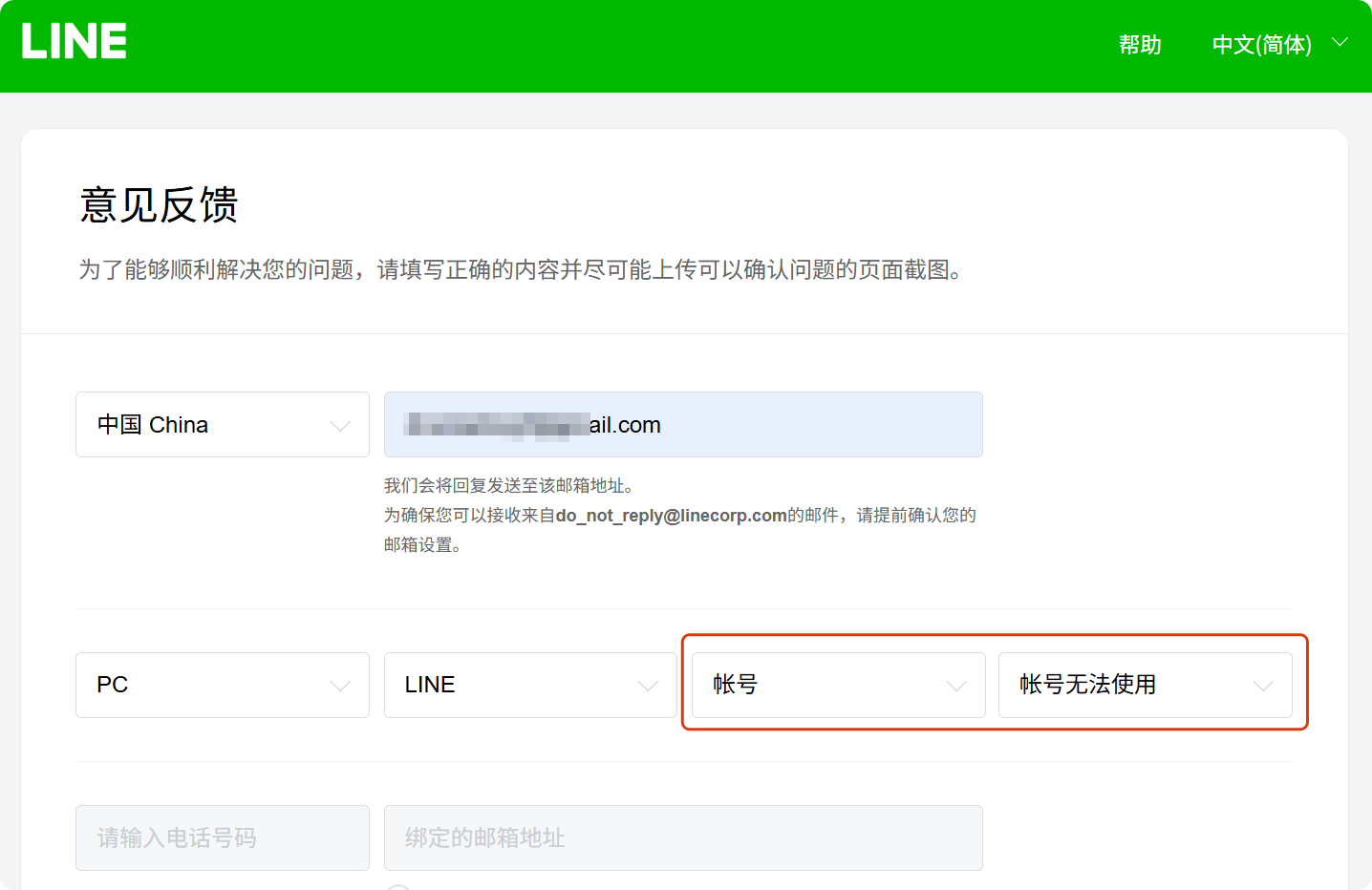Click the LINE logo in the header

[74, 40]
